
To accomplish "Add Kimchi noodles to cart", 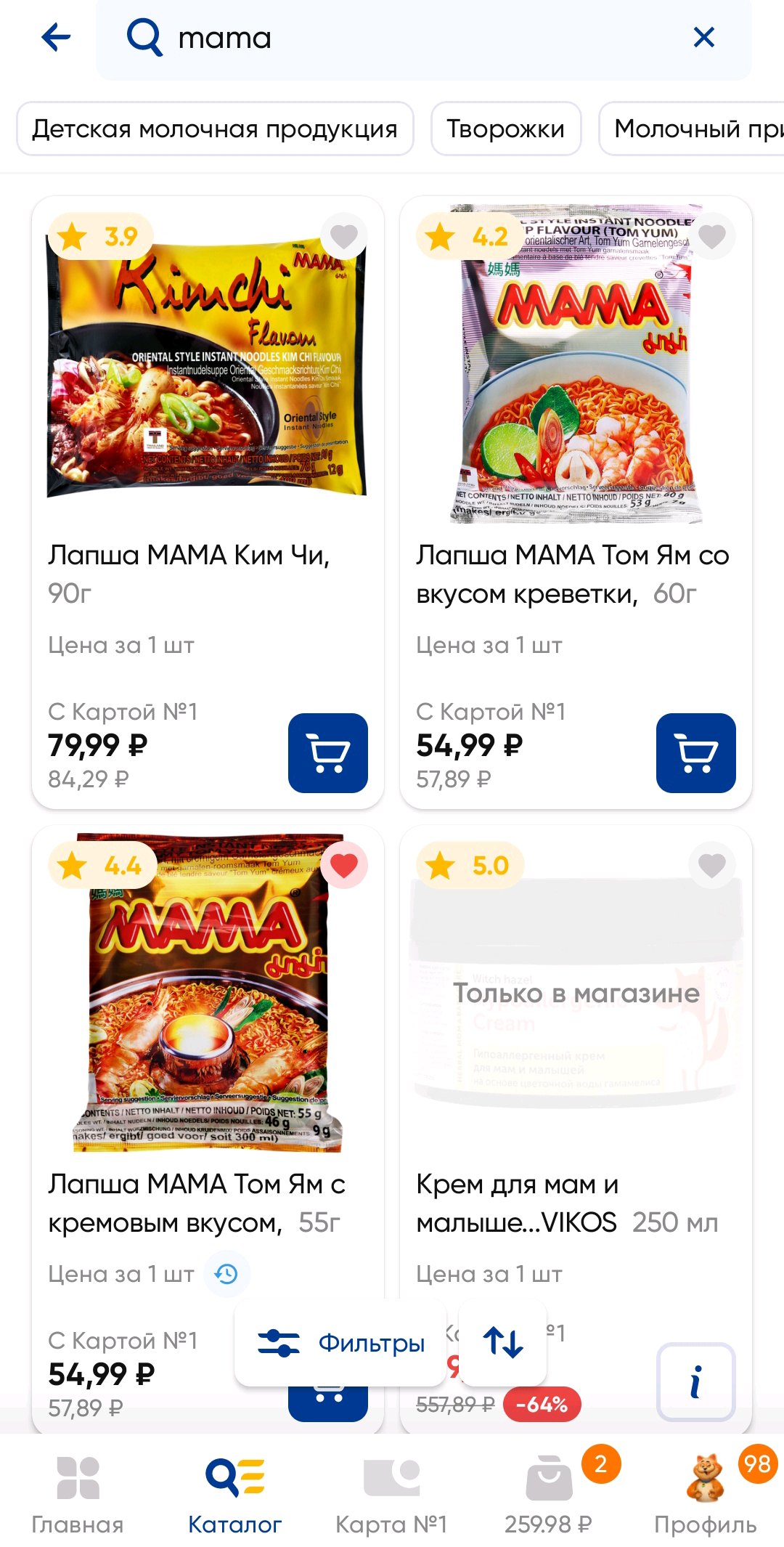I will [x=327, y=753].
